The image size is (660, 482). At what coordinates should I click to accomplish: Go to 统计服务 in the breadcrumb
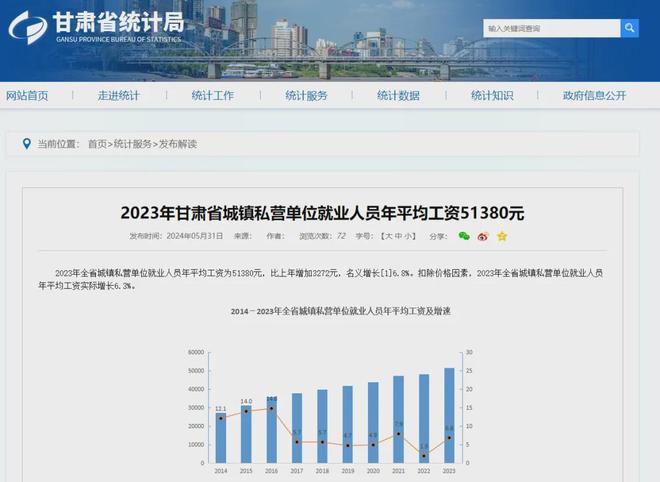click(133, 144)
